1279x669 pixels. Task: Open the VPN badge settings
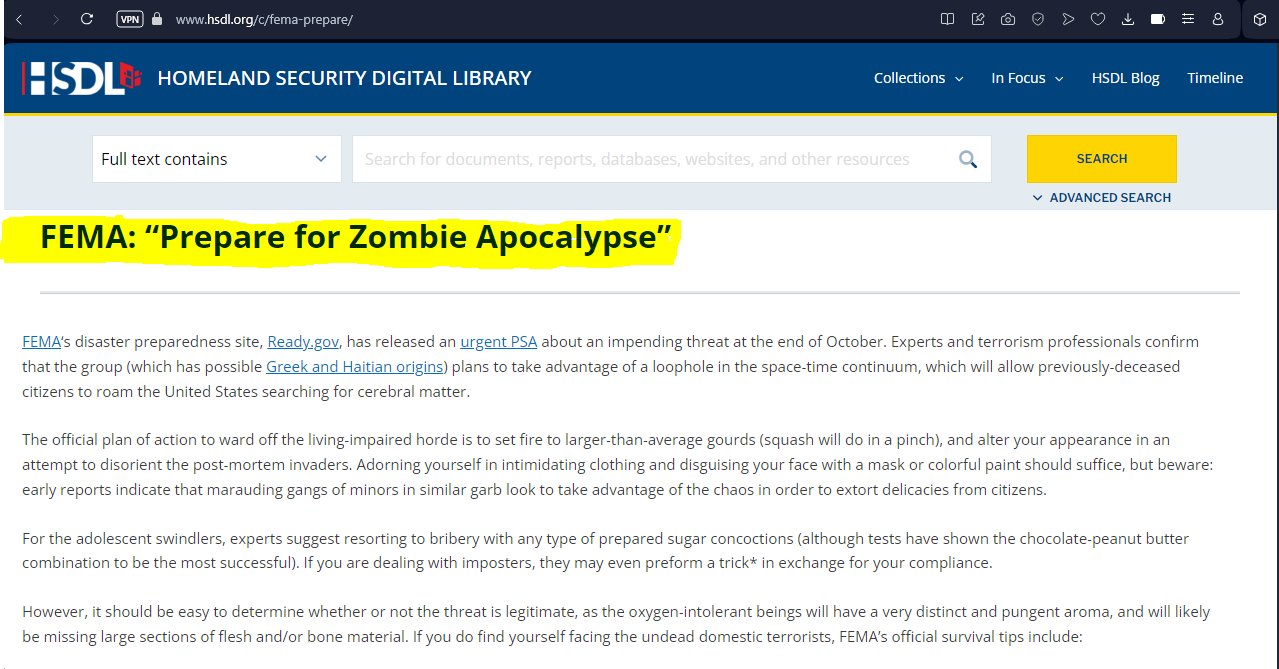130,19
